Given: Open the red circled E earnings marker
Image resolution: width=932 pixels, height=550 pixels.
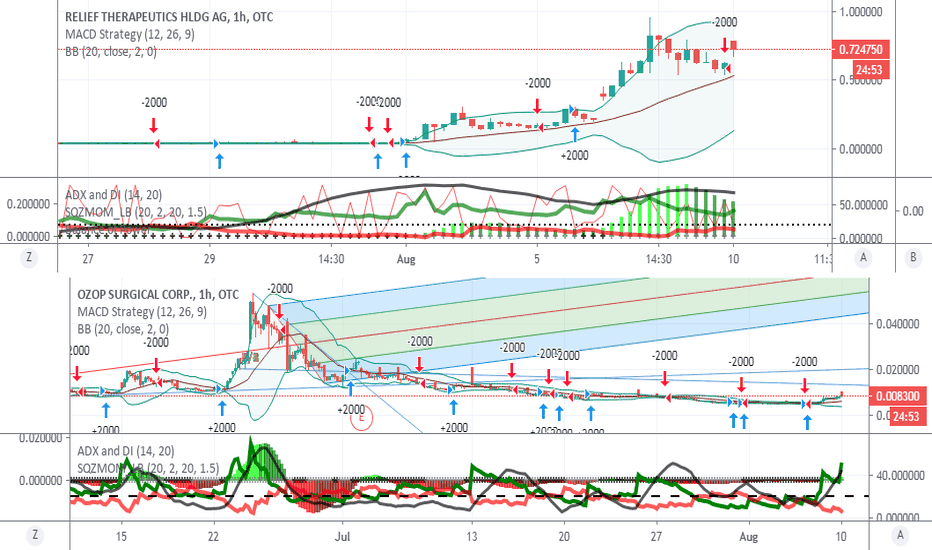Looking at the screenshot, I should pos(361,418).
